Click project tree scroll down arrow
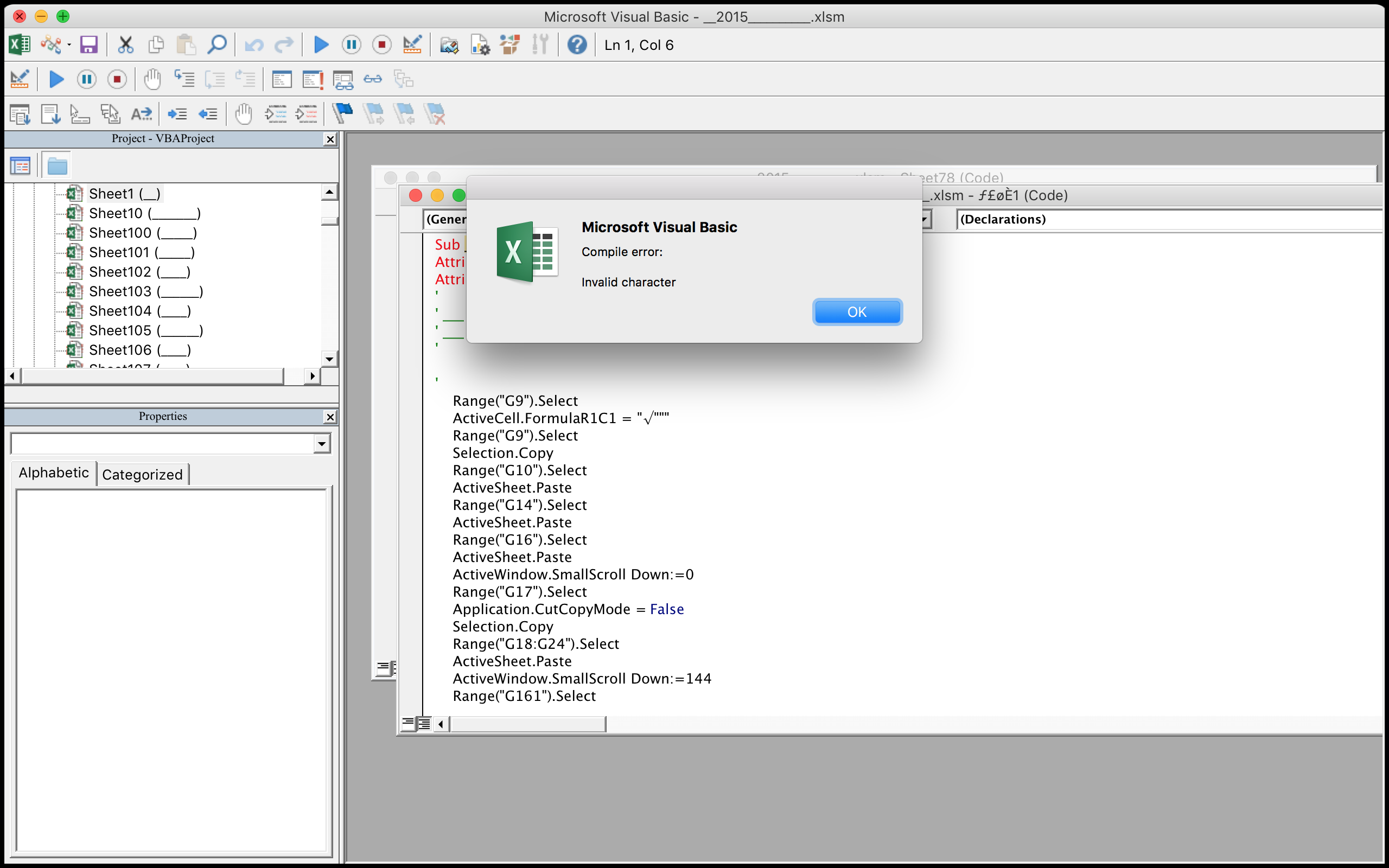Screen dimensions: 1389x868 tap(329, 359)
